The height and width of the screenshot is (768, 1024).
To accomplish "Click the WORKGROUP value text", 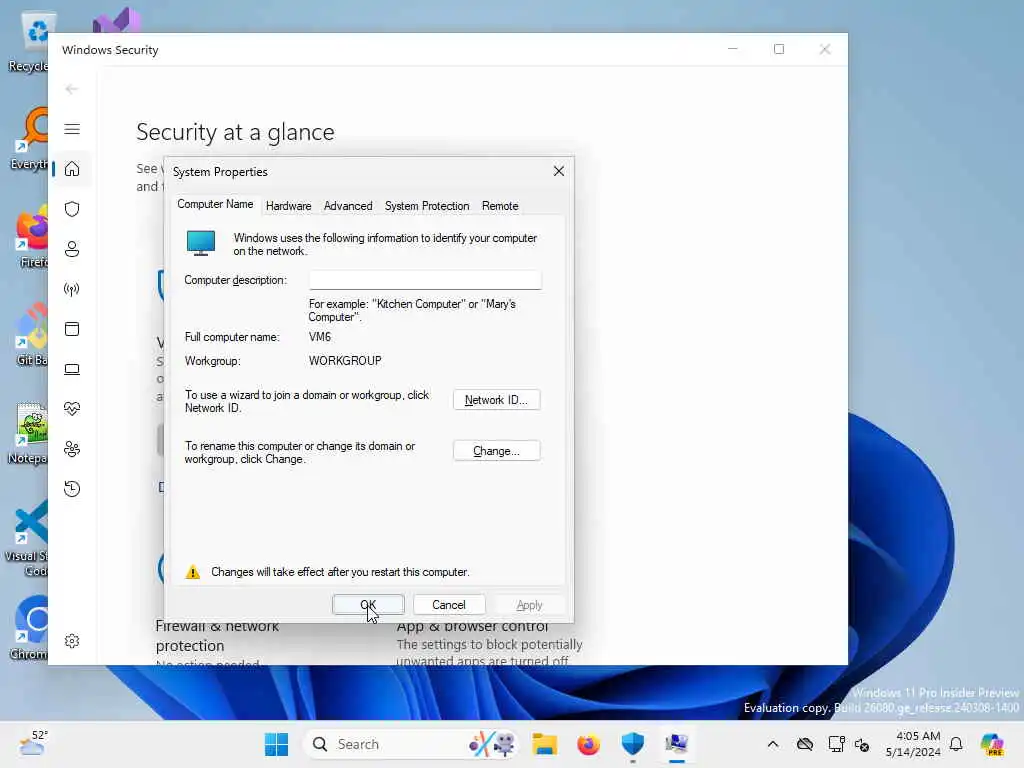I will pos(345,360).
